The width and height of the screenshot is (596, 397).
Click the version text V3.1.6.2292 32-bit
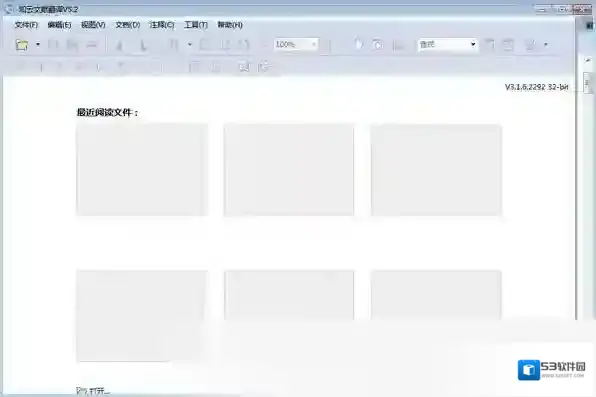click(536, 87)
